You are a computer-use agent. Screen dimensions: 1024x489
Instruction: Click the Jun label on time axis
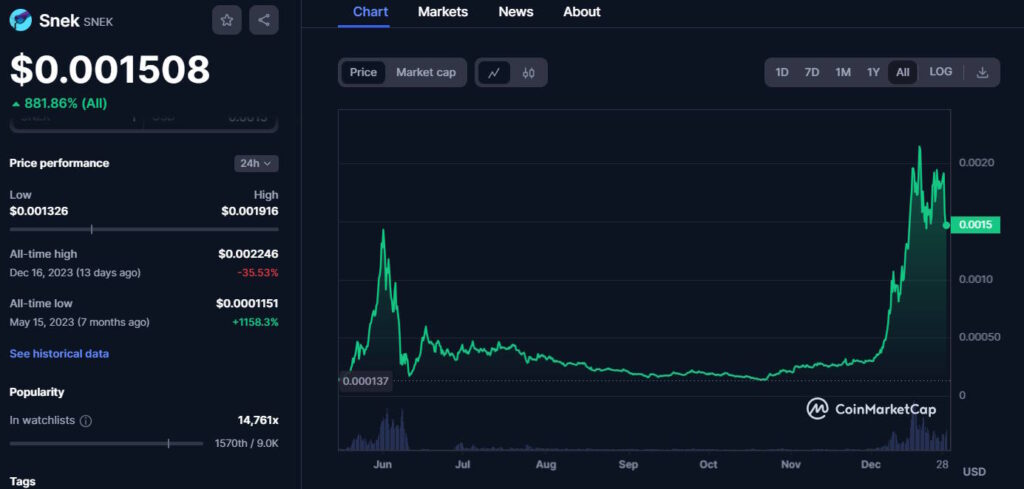[x=383, y=465]
